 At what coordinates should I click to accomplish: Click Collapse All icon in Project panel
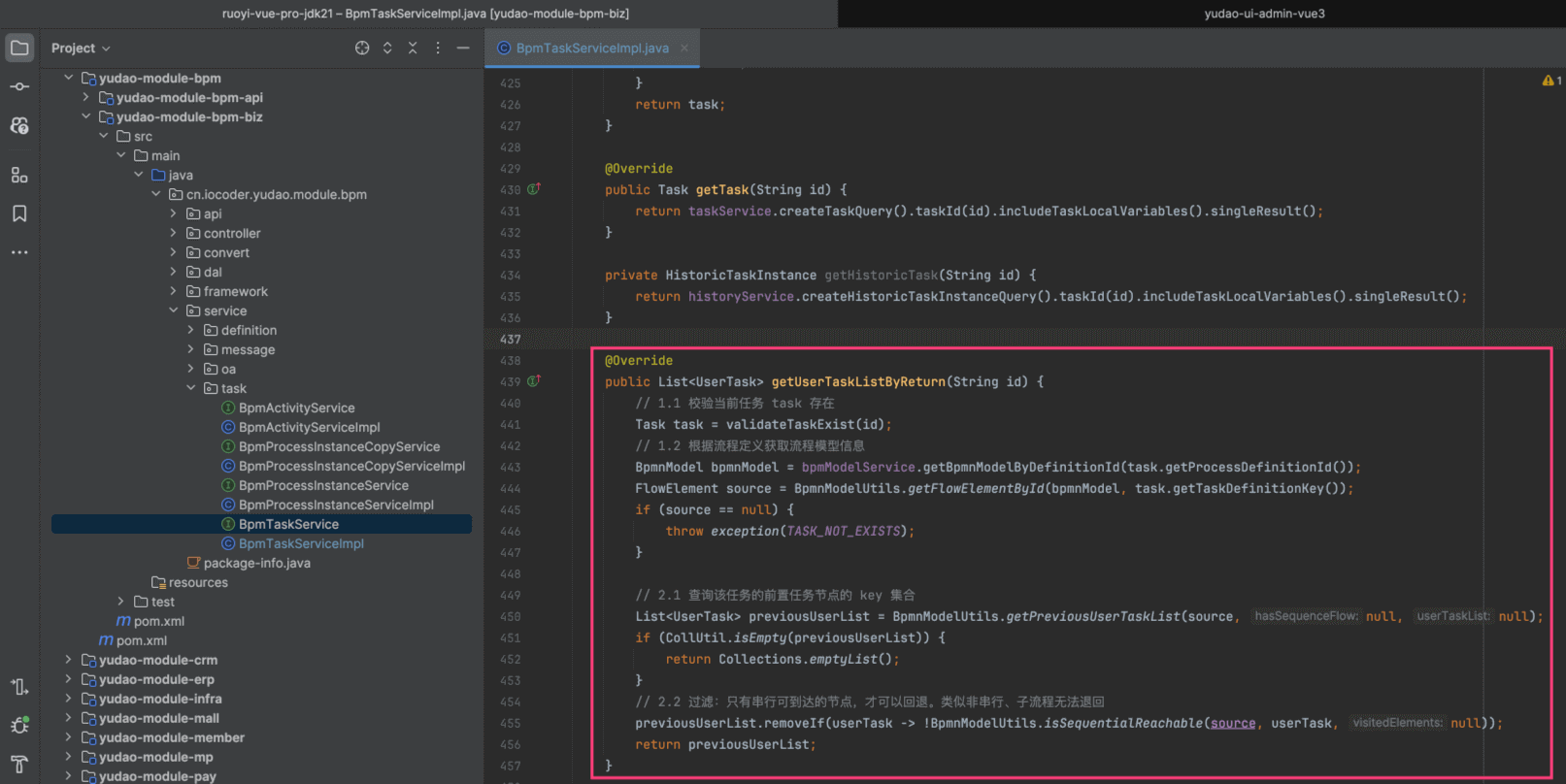[x=413, y=49]
